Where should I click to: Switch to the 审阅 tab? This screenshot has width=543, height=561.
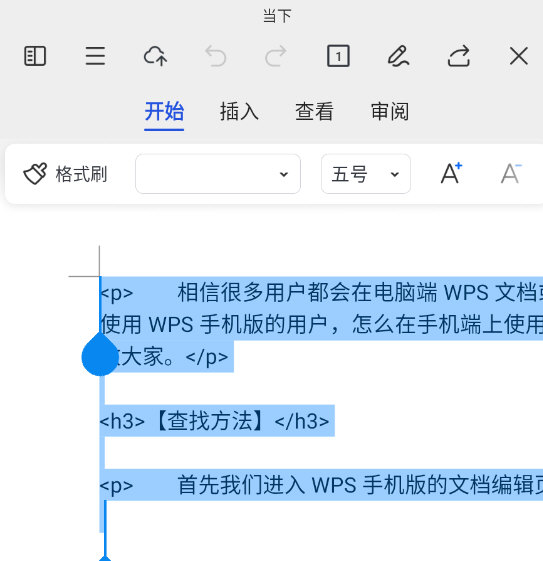(x=390, y=111)
